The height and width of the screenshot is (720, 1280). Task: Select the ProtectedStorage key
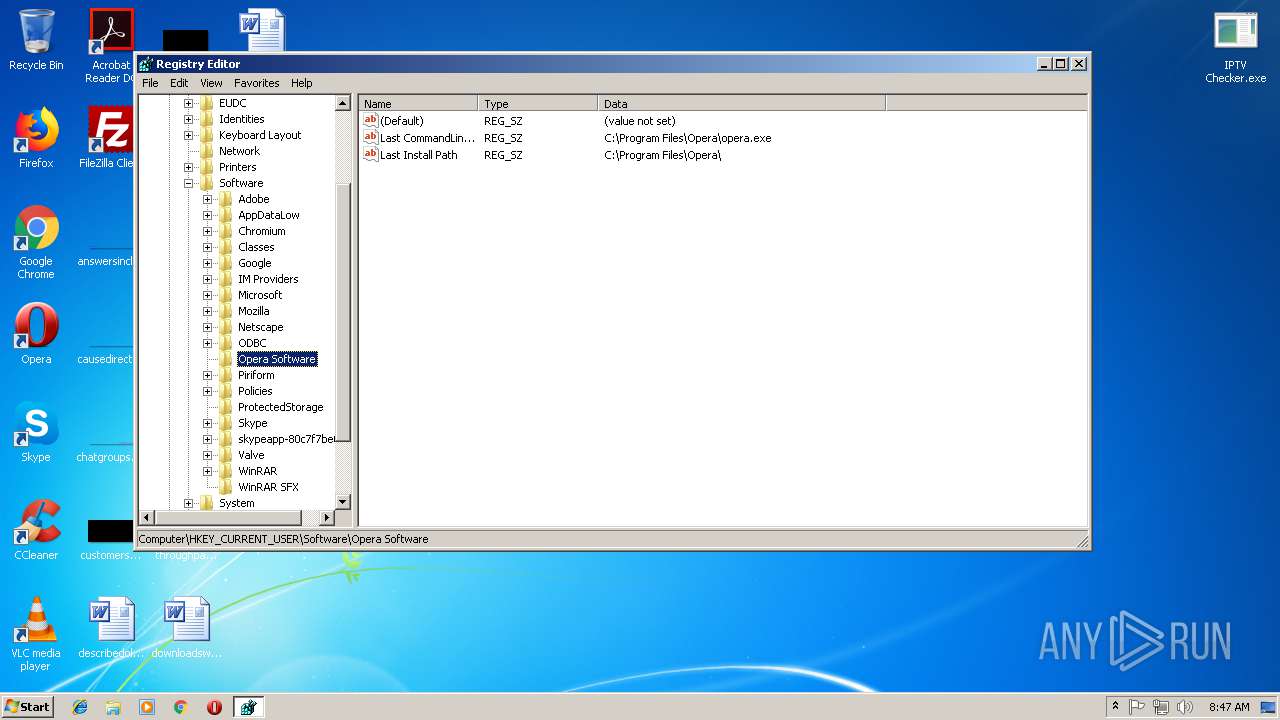pyautogui.click(x=281, y=407)
